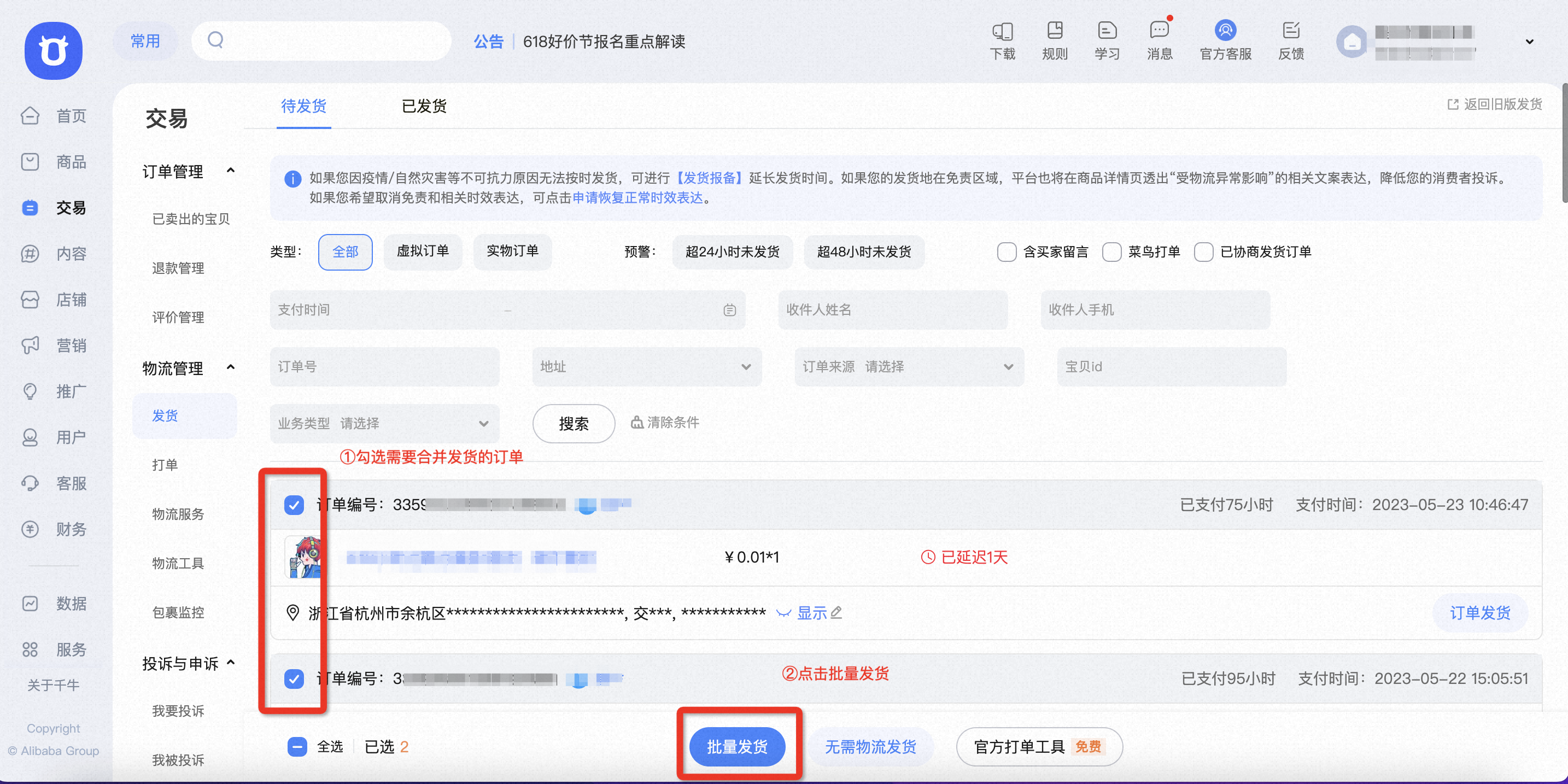Screen dimensions: 1568x784
Task: Click the search magnifier icon
Action: point(215,40)
